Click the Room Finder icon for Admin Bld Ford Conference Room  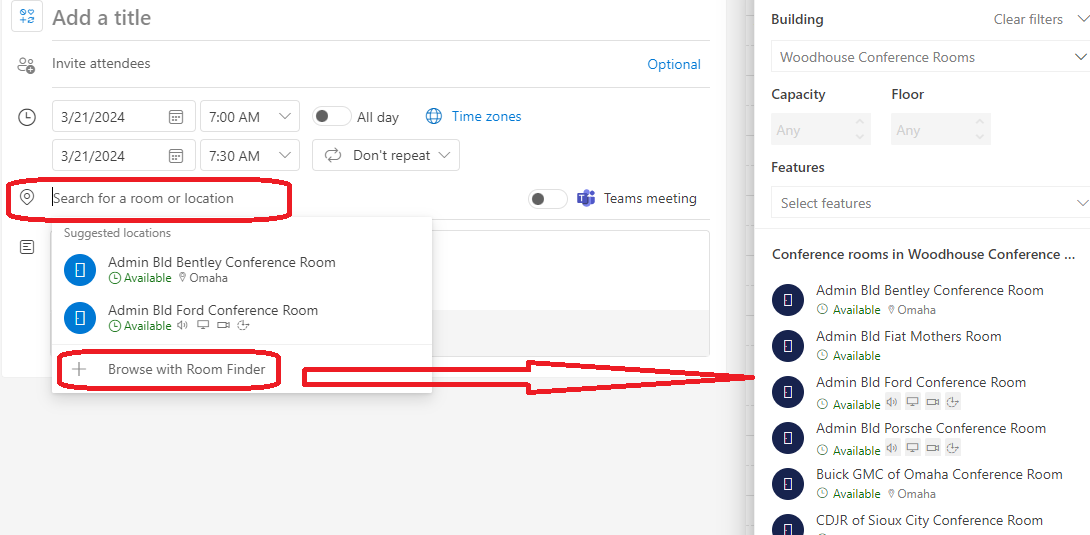tap(788, 391)
